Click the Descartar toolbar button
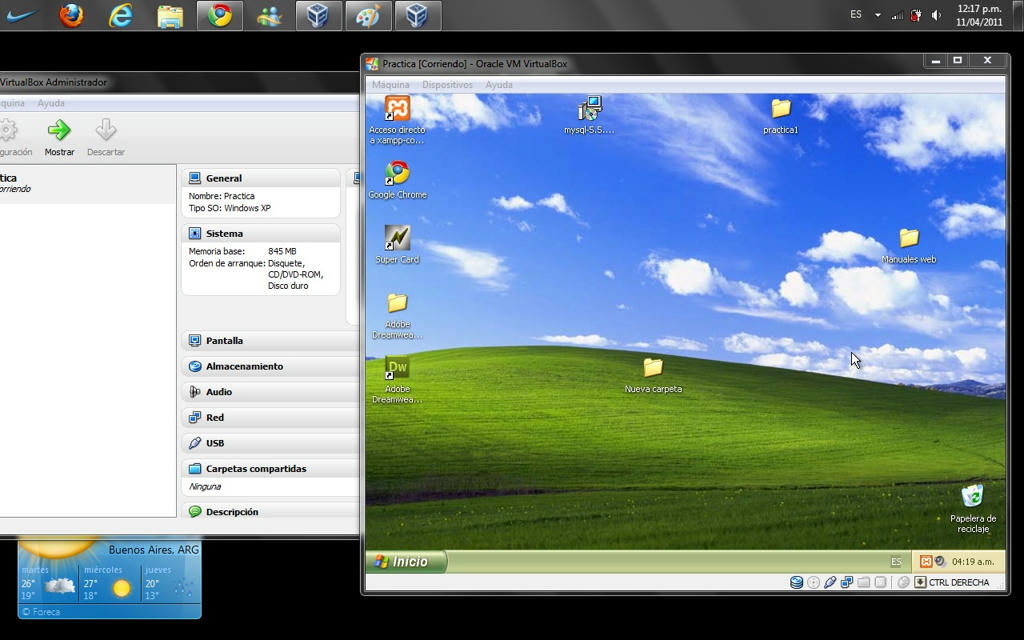Screen dimensions: 1024x640 tap(106, 138)
